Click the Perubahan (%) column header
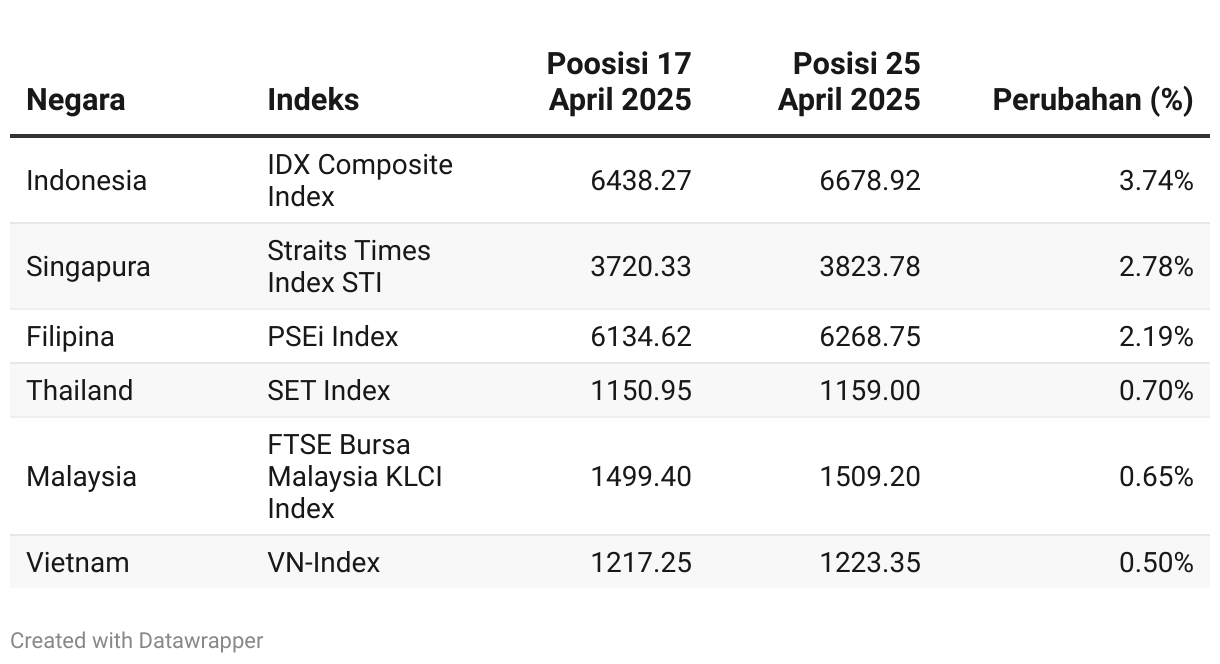The height and width of the screenshot is (664, 1220). click(1092, 100)
